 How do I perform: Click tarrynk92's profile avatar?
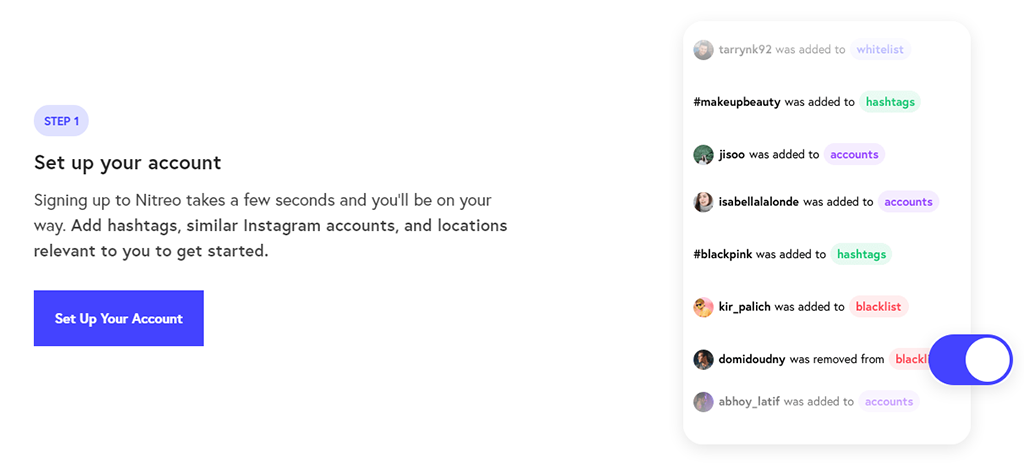coord(703,50)
